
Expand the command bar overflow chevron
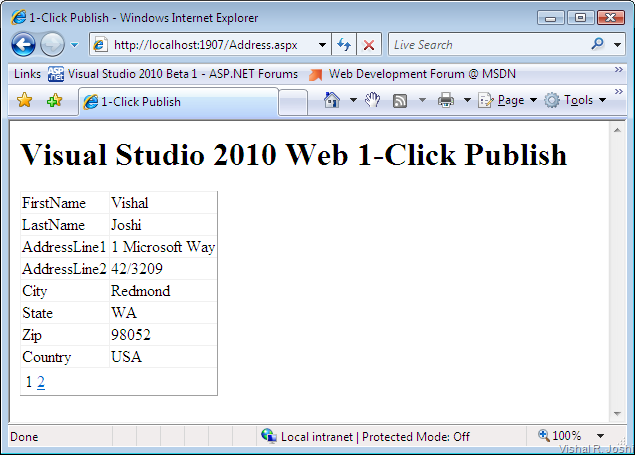pyautogui.click(x=618, y=91)
